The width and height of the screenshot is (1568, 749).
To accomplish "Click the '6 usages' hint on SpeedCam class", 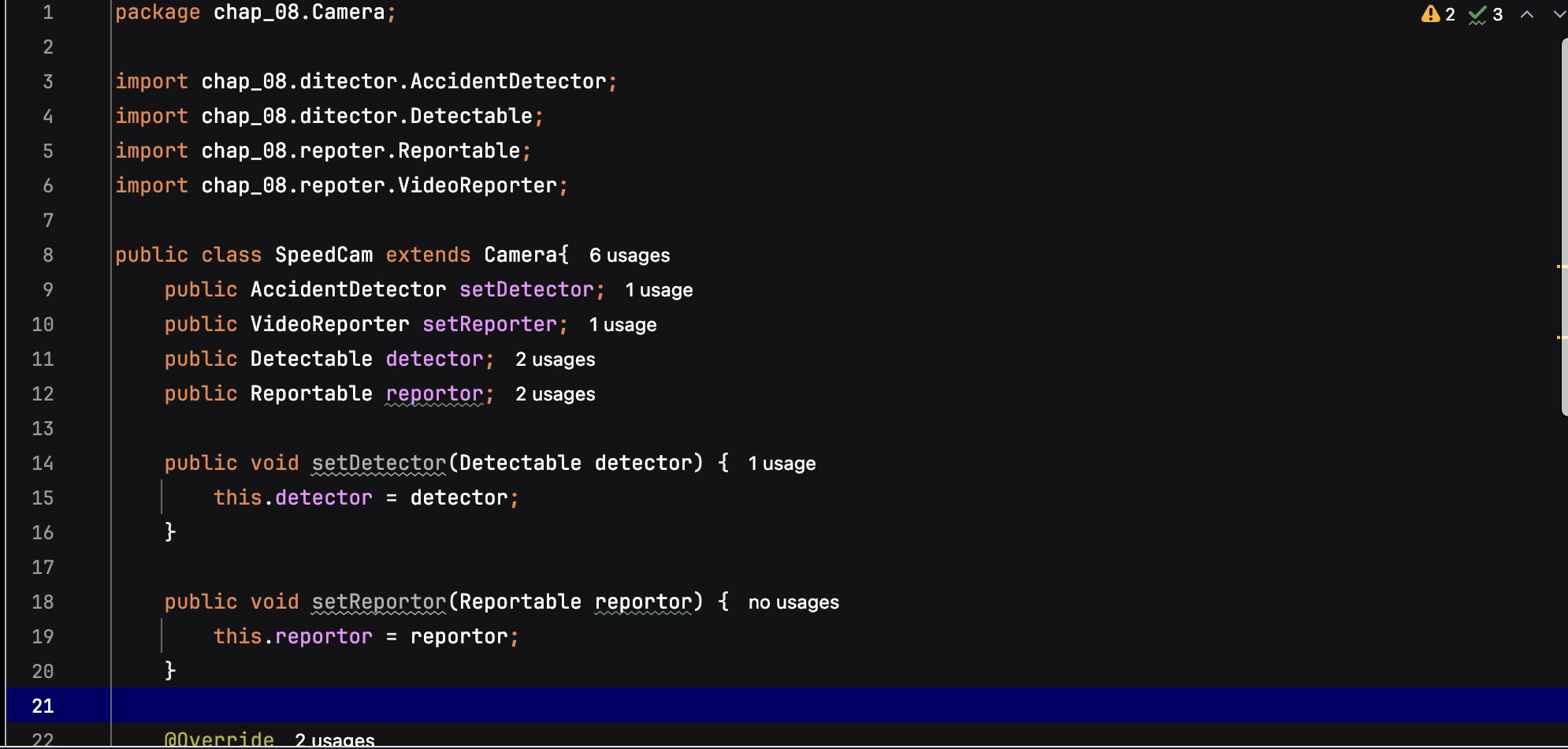I will [x=630, y=255].
